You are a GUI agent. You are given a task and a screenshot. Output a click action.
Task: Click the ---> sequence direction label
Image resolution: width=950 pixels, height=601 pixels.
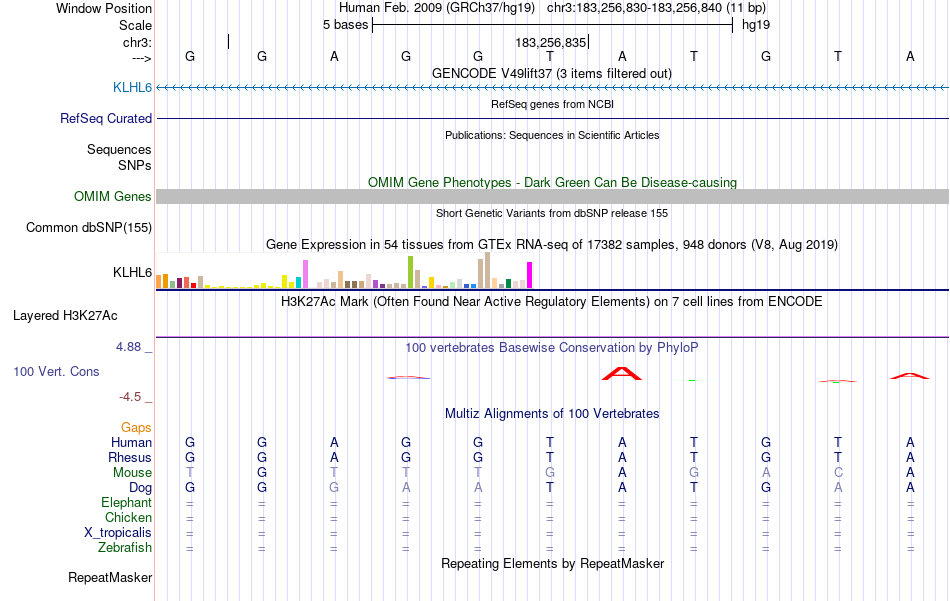click(x=141, y=58)
